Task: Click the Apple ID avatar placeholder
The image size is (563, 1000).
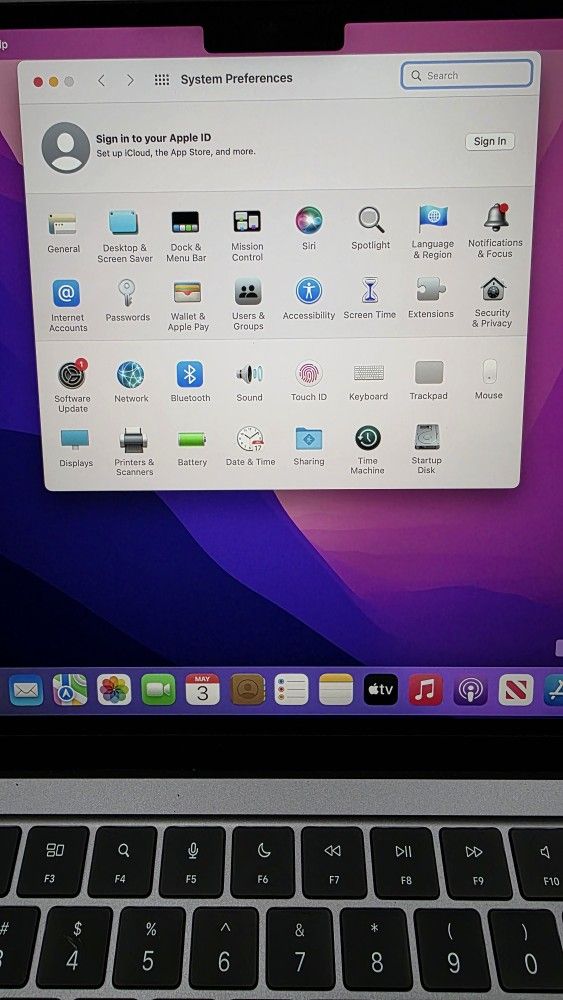Action: pyautogui.click(x=66, y=147)
